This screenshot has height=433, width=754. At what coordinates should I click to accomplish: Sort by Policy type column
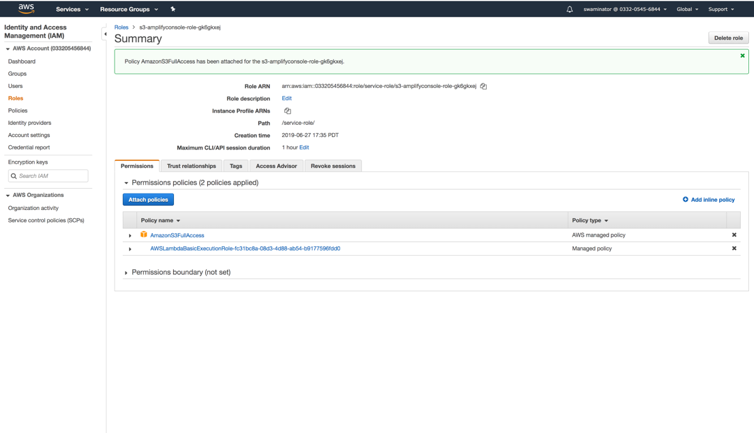pos(590,220)
